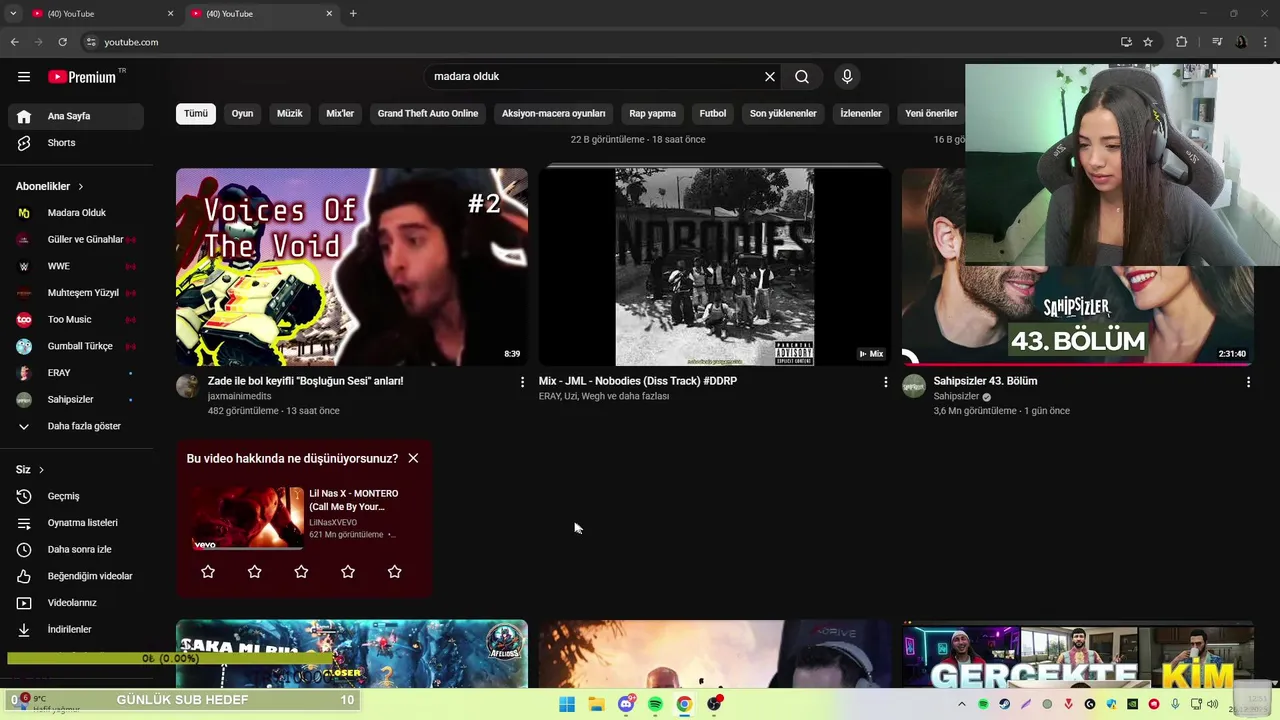The image size is (1280, 720).
Task: Open Shorts from the sidebar
Action: pyautogui.click(x=76, y=143)
